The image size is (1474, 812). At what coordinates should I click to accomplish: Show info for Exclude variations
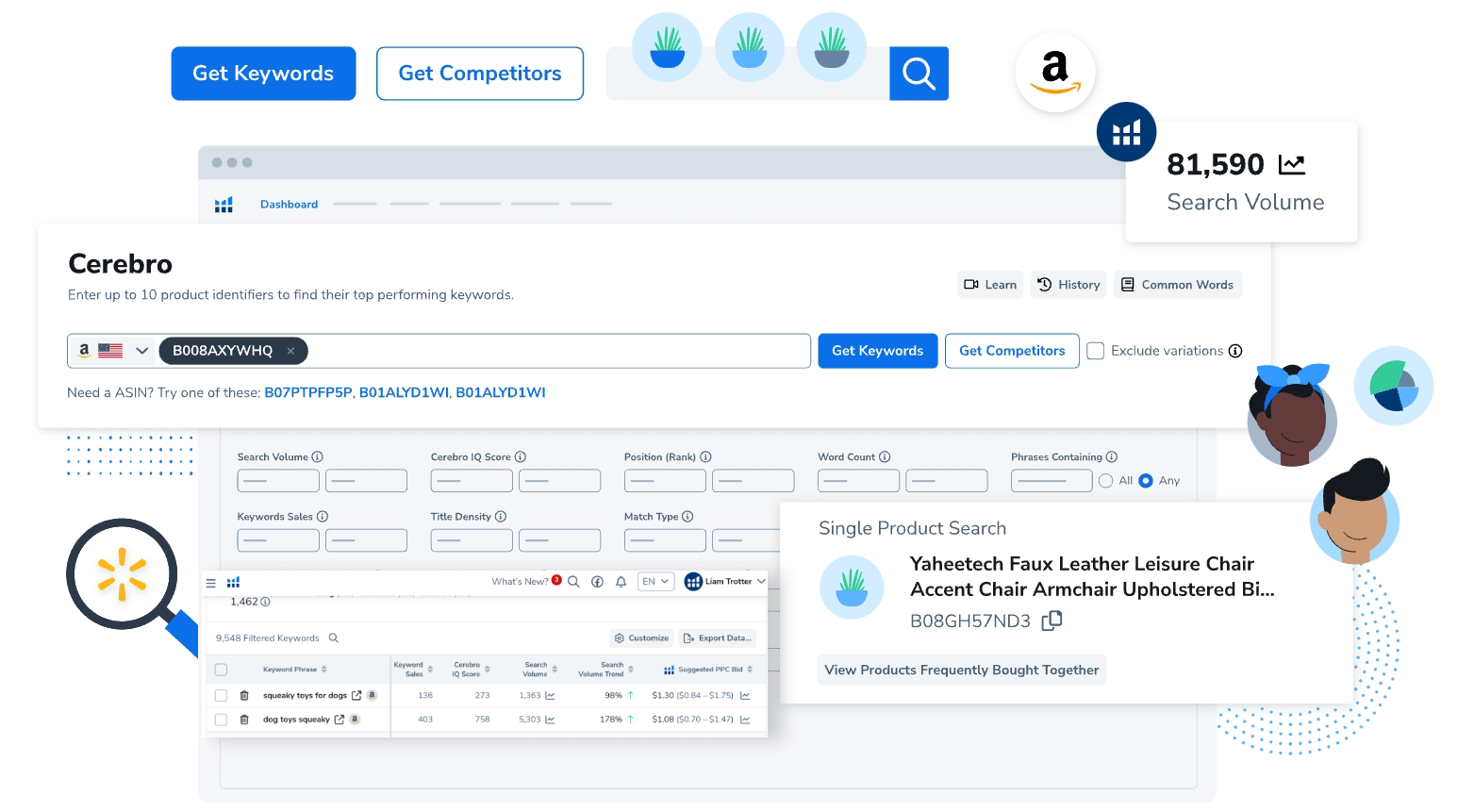(1235, 351)
